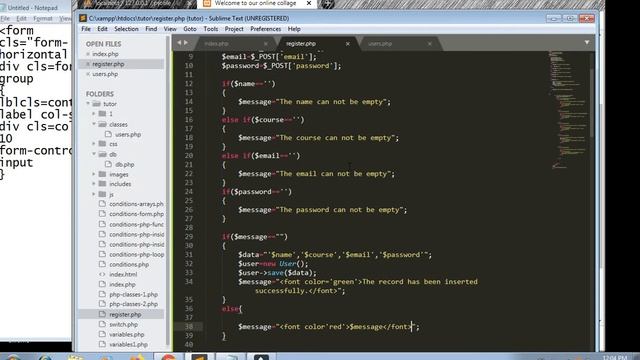Open conditions-php-func file in the sidebar
This screenshot has height=360, width=640.
coord(136,224)
